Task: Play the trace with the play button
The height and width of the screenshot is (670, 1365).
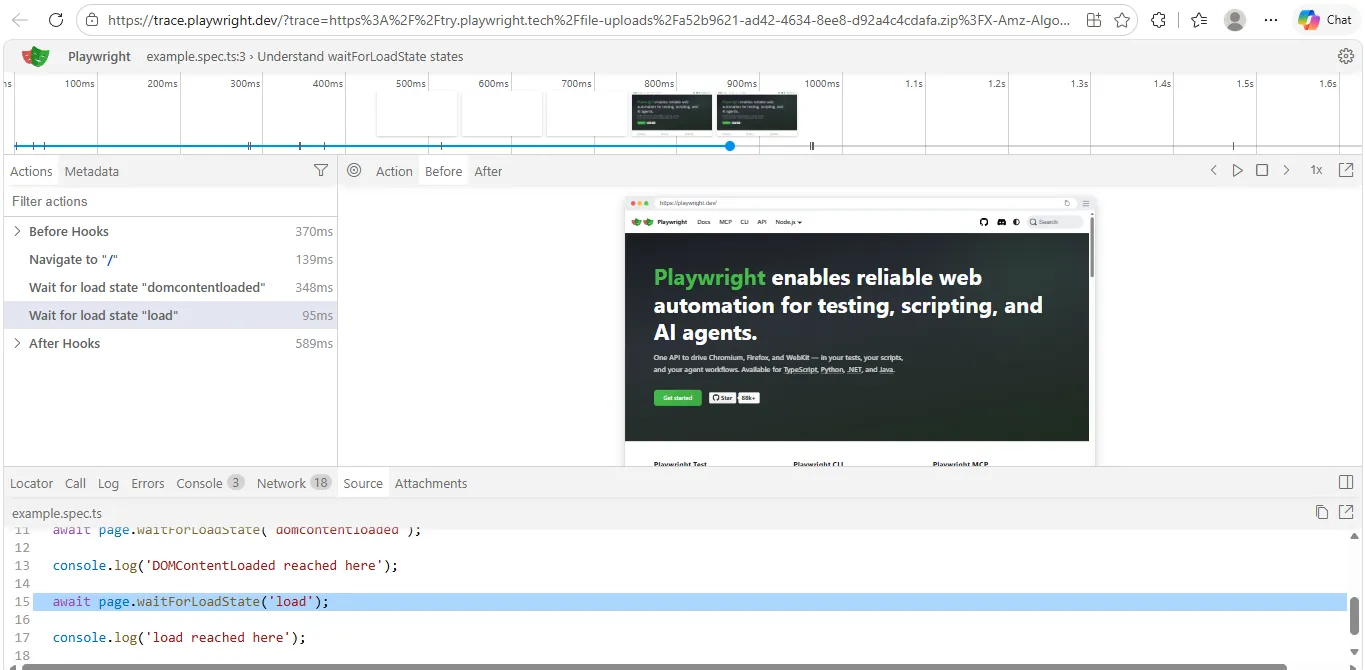Action: (1238, 171)
